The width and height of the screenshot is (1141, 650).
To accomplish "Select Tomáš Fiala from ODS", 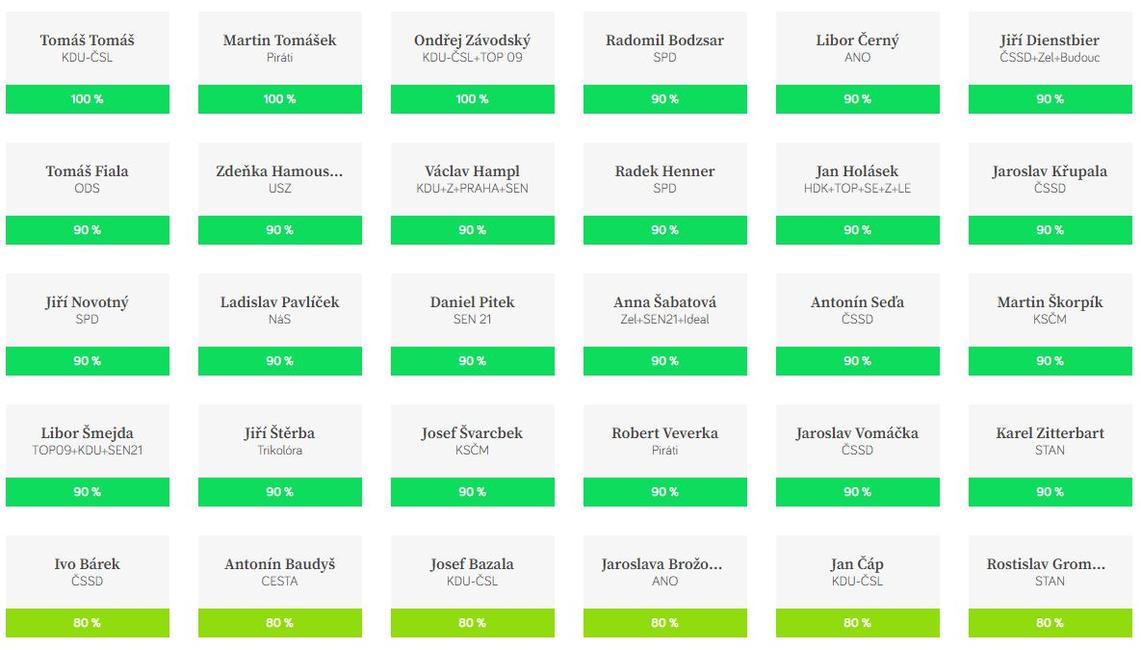I will (87, 179).
